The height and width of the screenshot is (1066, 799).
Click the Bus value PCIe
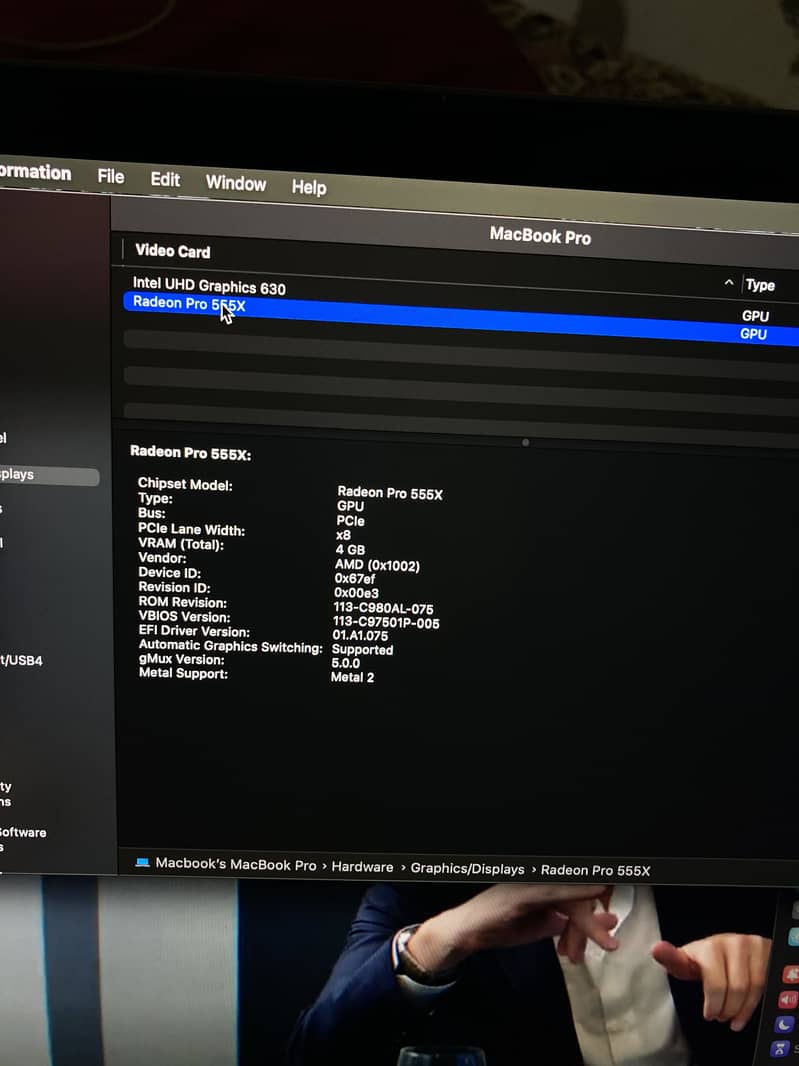350,521
